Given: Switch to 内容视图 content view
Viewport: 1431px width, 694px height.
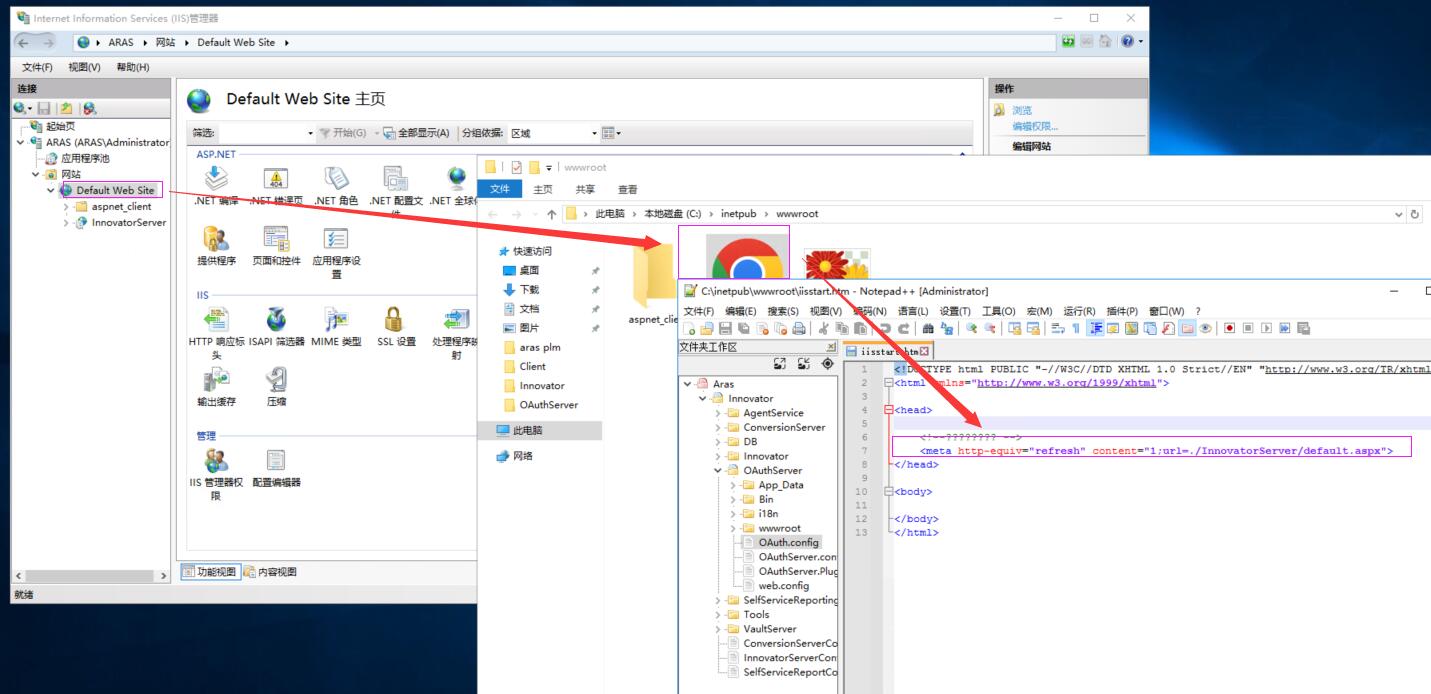Looking at the screenshot, I should tap(269, 572).
